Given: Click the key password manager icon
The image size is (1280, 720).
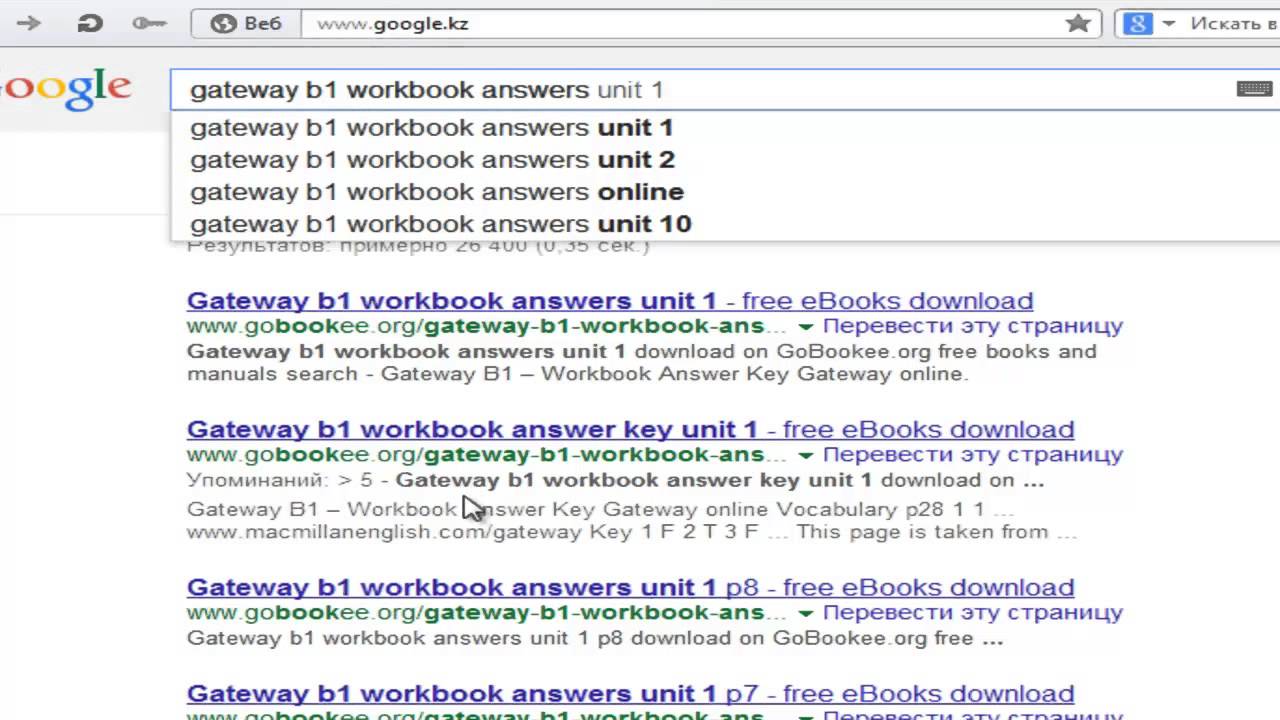Looking at the screenshot, I should [149, 23].
